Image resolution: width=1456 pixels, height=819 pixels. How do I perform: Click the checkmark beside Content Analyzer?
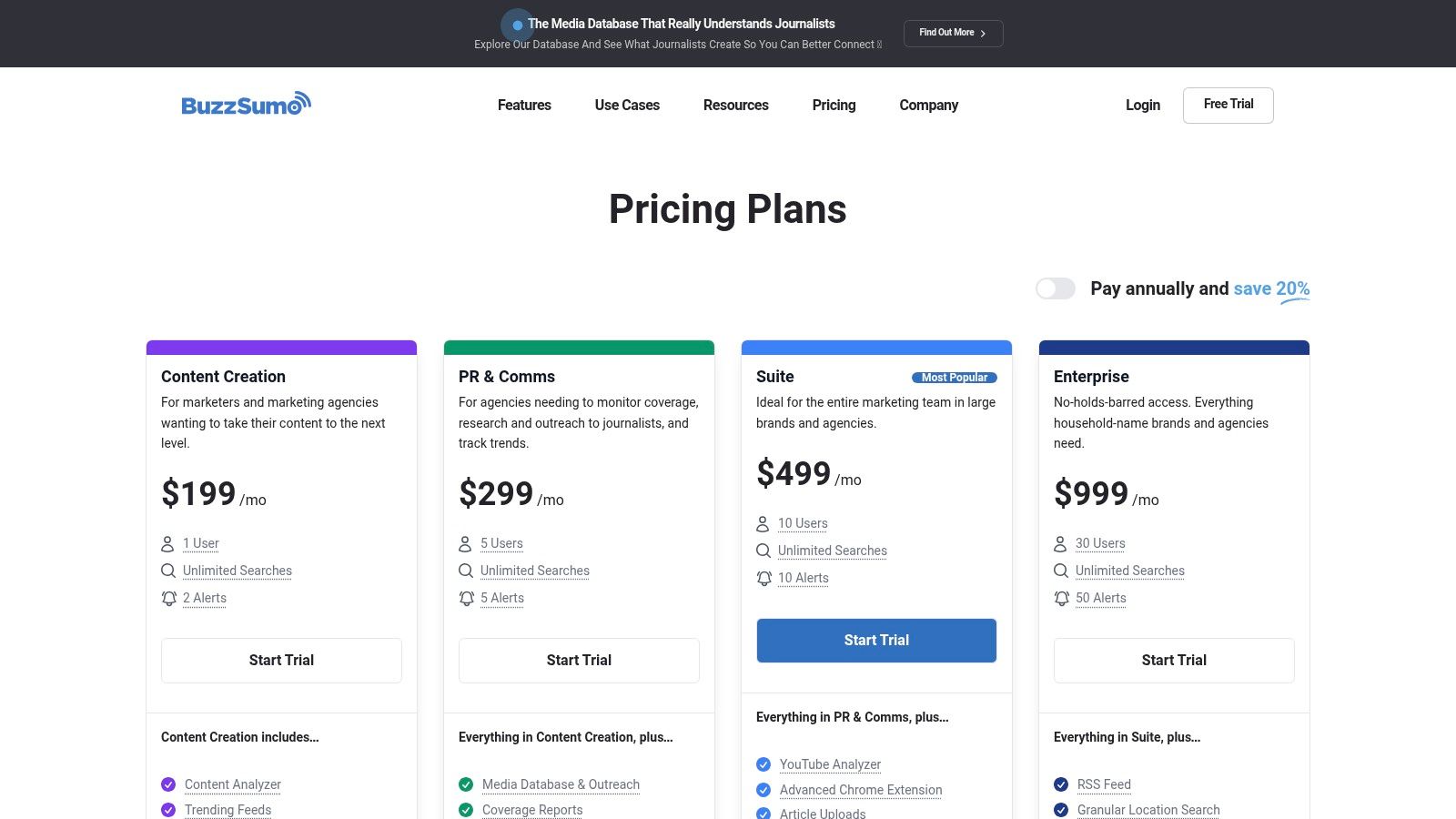pos(168,784)
